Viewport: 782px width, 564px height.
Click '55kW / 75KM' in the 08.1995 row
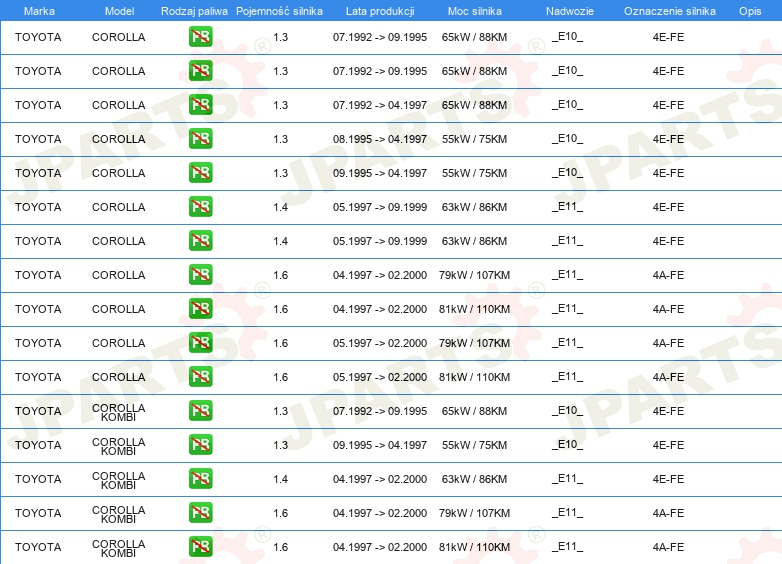pyautogui.click(x=474, y=139)
